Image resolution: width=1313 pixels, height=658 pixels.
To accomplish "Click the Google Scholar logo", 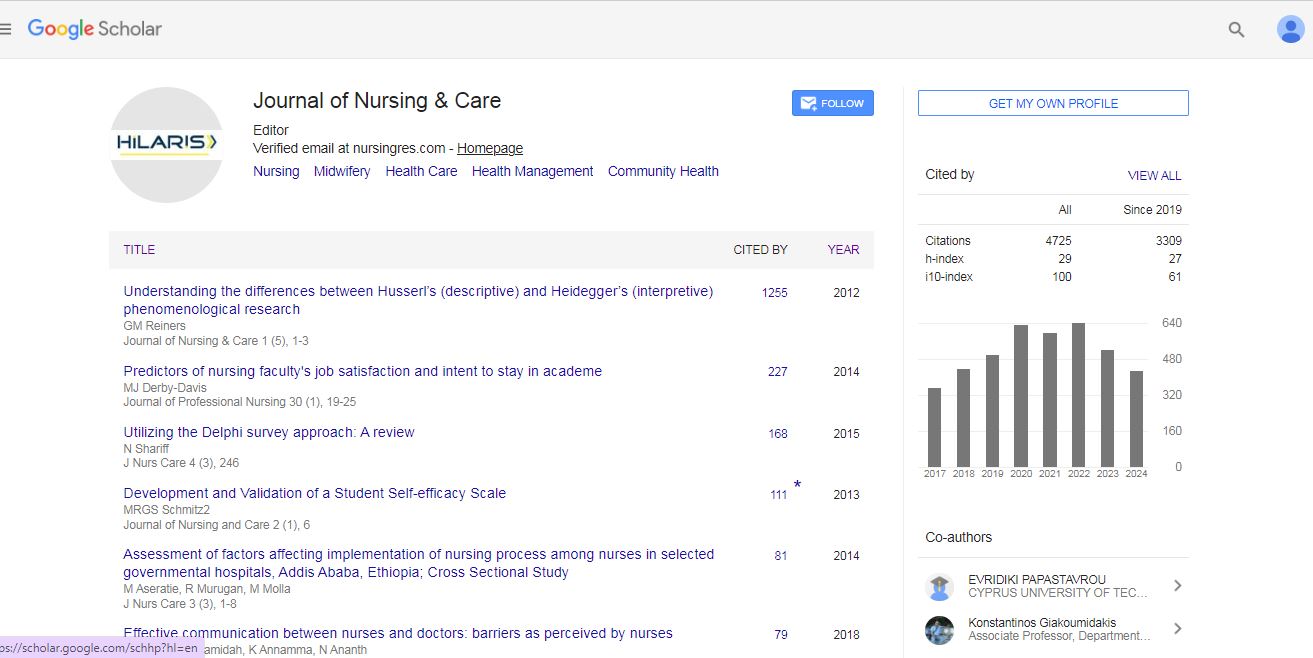I will pyautogui.click(x=94, y=29).
